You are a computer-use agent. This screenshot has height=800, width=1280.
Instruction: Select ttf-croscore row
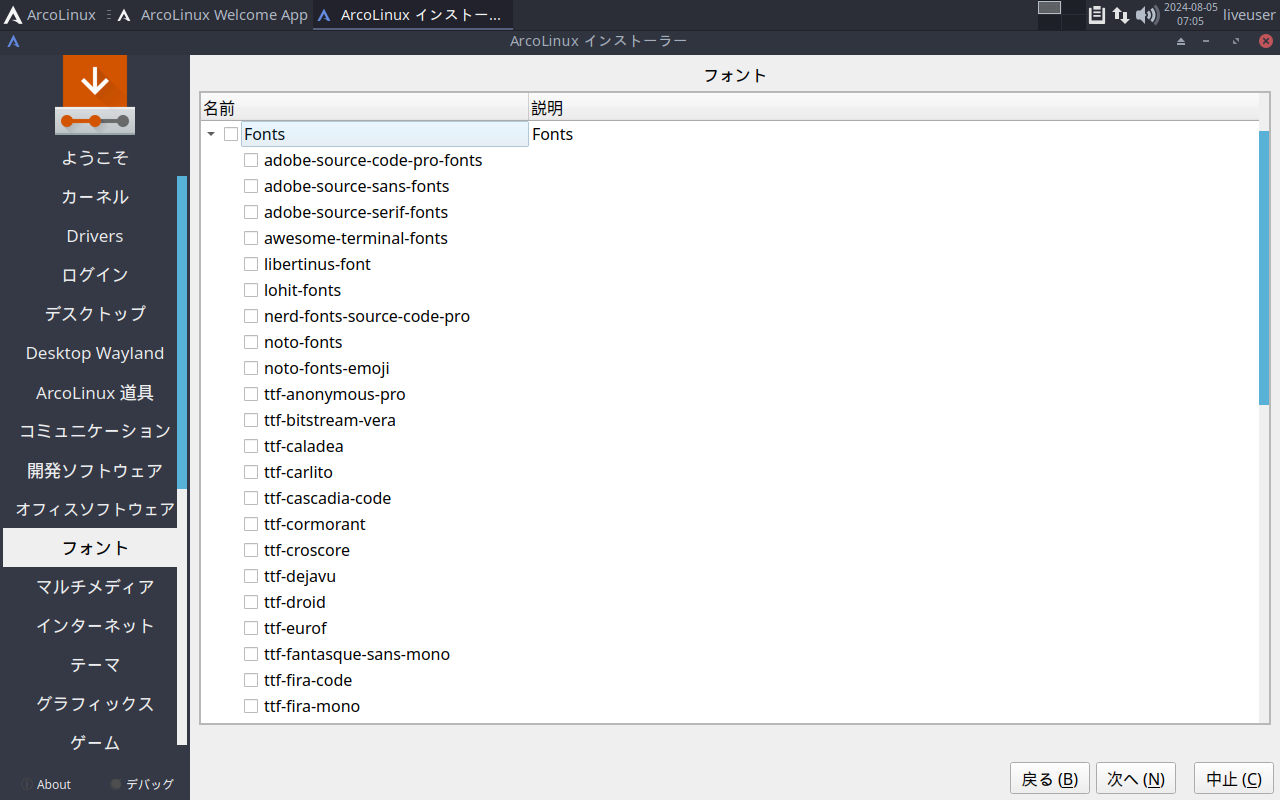pyautogui.click(x=307, y=550)
